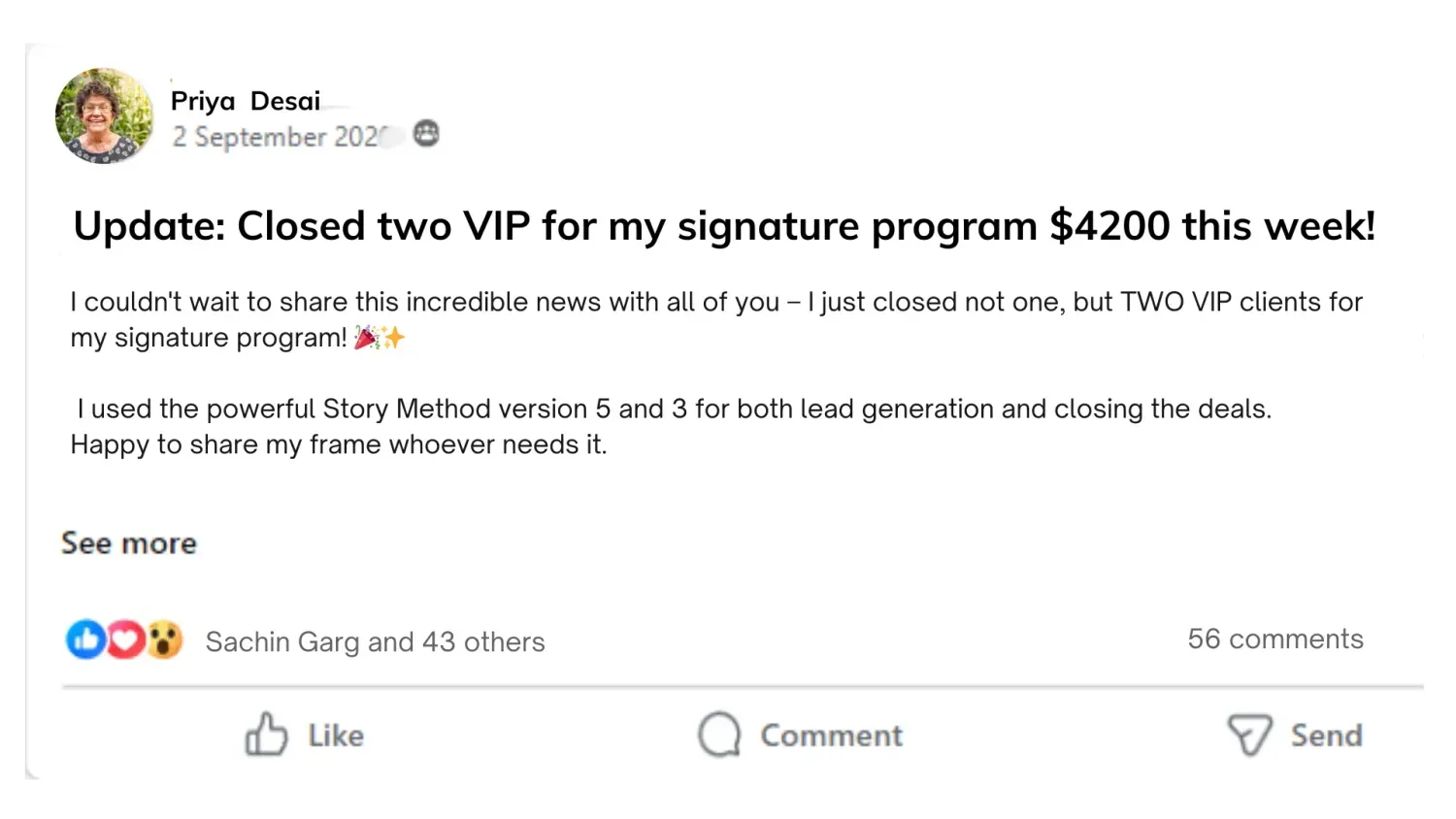Click Priya Desai's profile picture
The height and width of the screenshot is (819, 1456).
(x=104, y=115)
